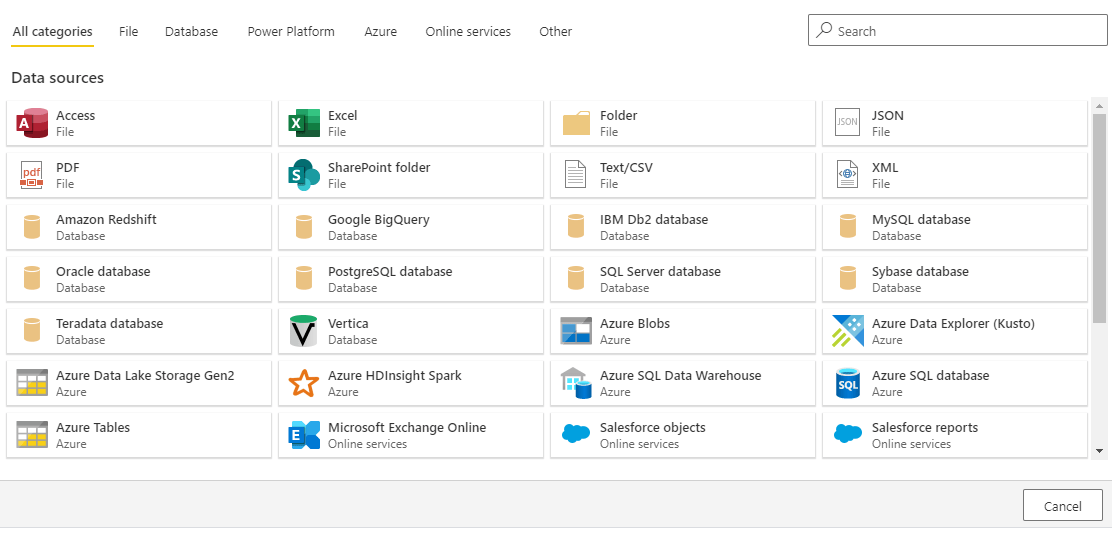Click the data sources scrollbar thumb
The image size is (1112, 533).
[1099, 218]
